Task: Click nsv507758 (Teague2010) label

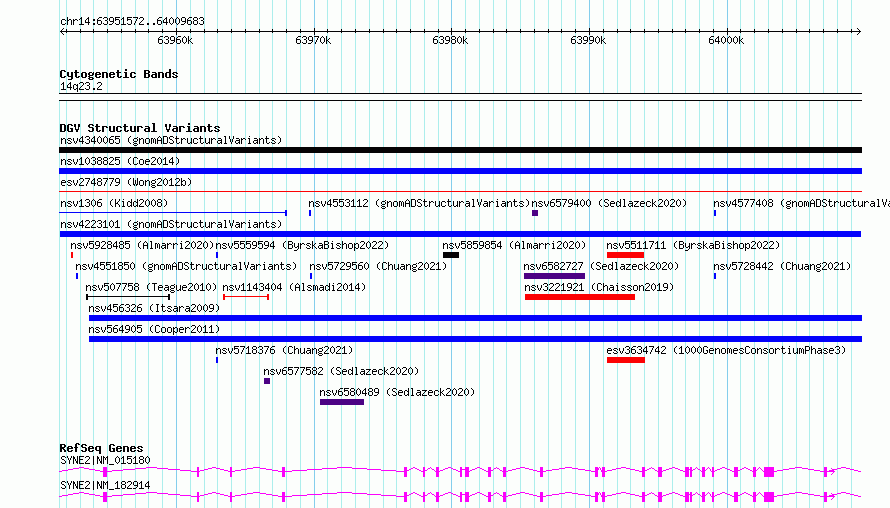Action: click(x=151, y=287)
